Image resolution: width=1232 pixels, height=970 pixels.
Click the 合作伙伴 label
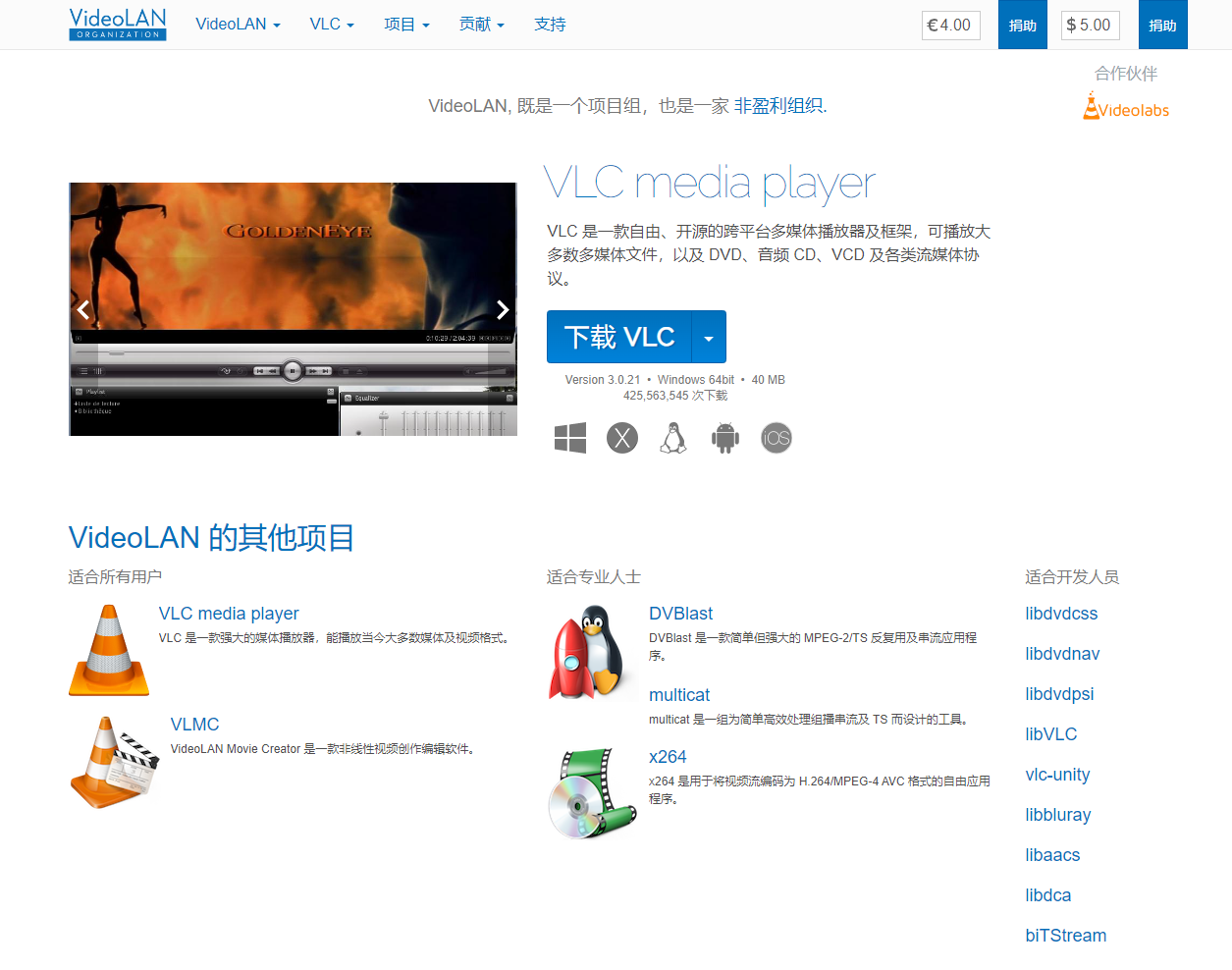coord(1126,74)
